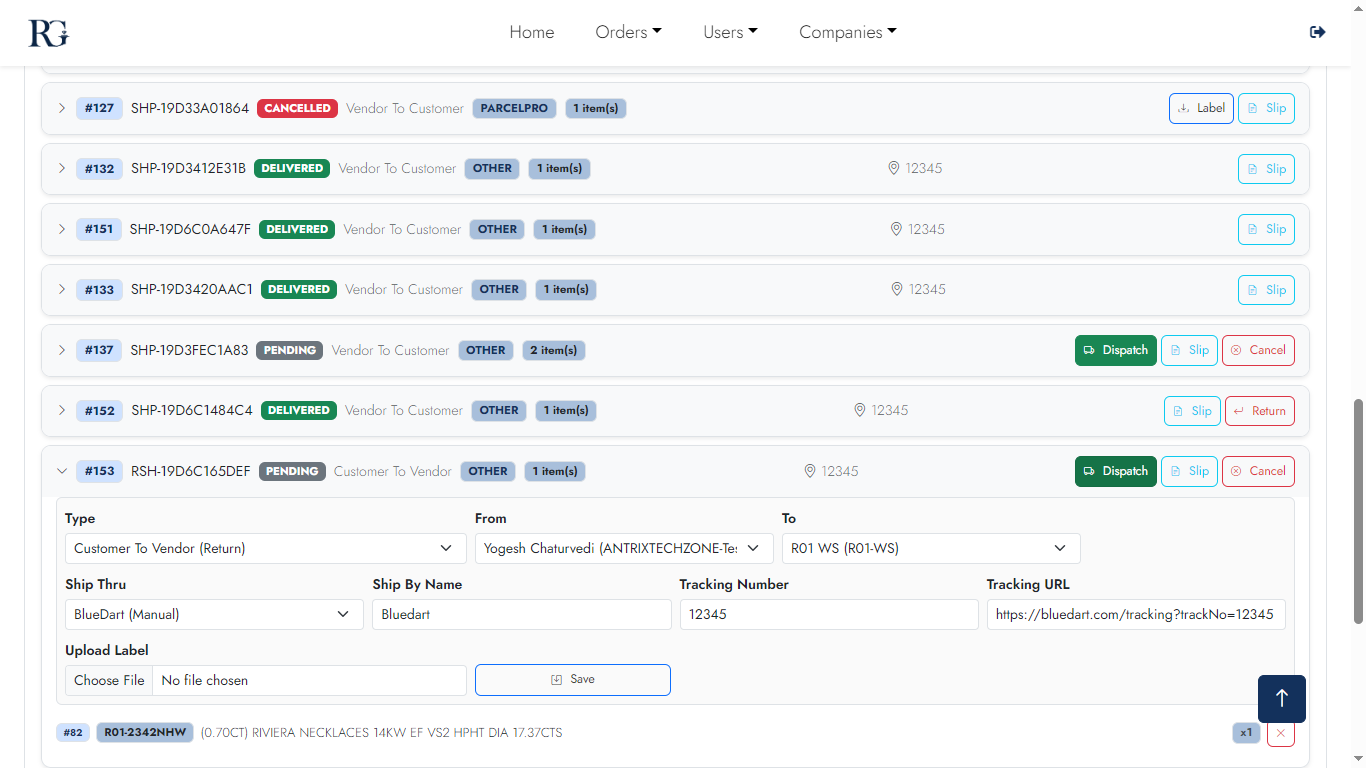Open the To destination dropdown
The height and width of the screenshot is (768, 1366).
tap(930, 548)
